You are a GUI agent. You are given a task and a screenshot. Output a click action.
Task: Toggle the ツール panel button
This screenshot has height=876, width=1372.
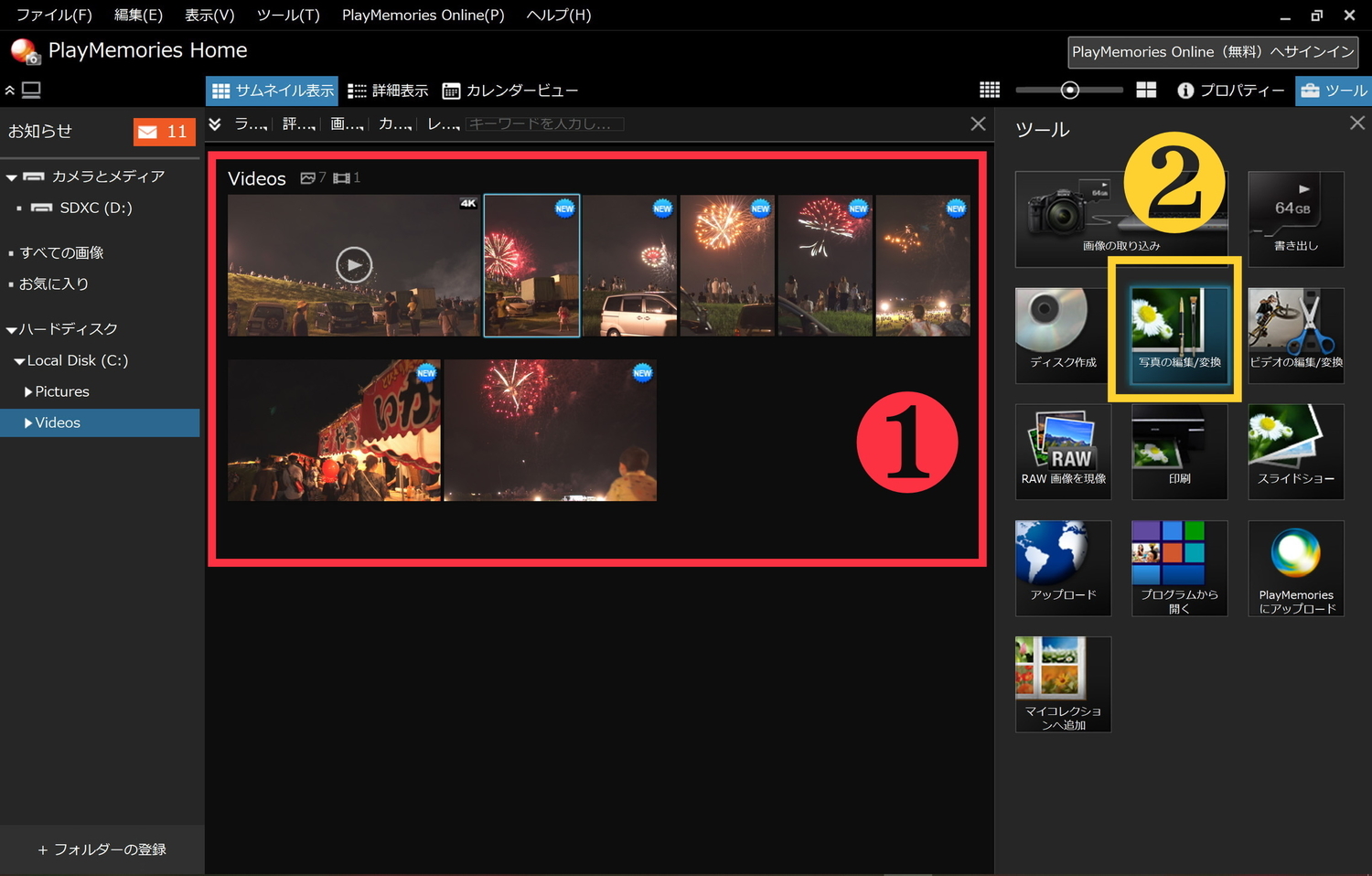click(1334, 91)
